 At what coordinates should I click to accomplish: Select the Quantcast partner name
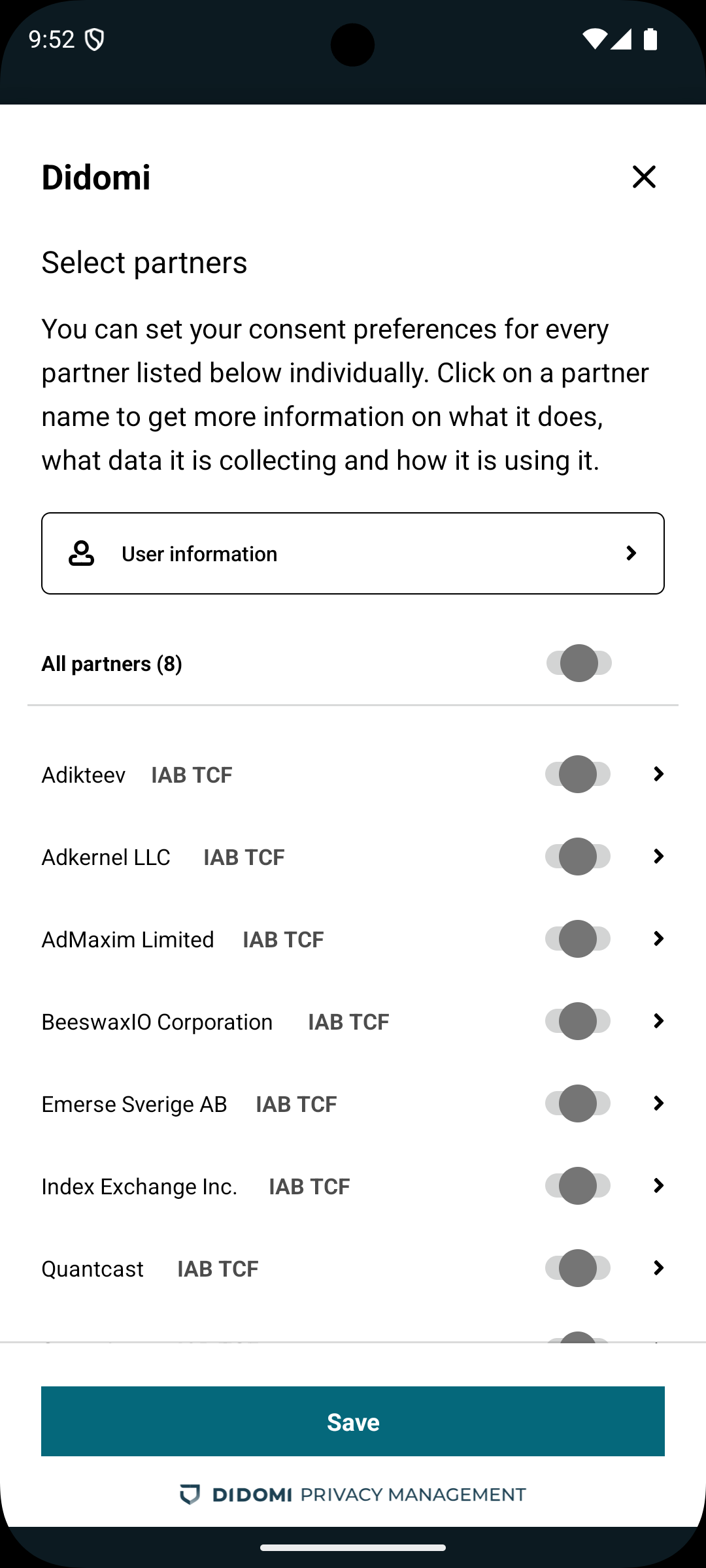[x=92, y=1269]
